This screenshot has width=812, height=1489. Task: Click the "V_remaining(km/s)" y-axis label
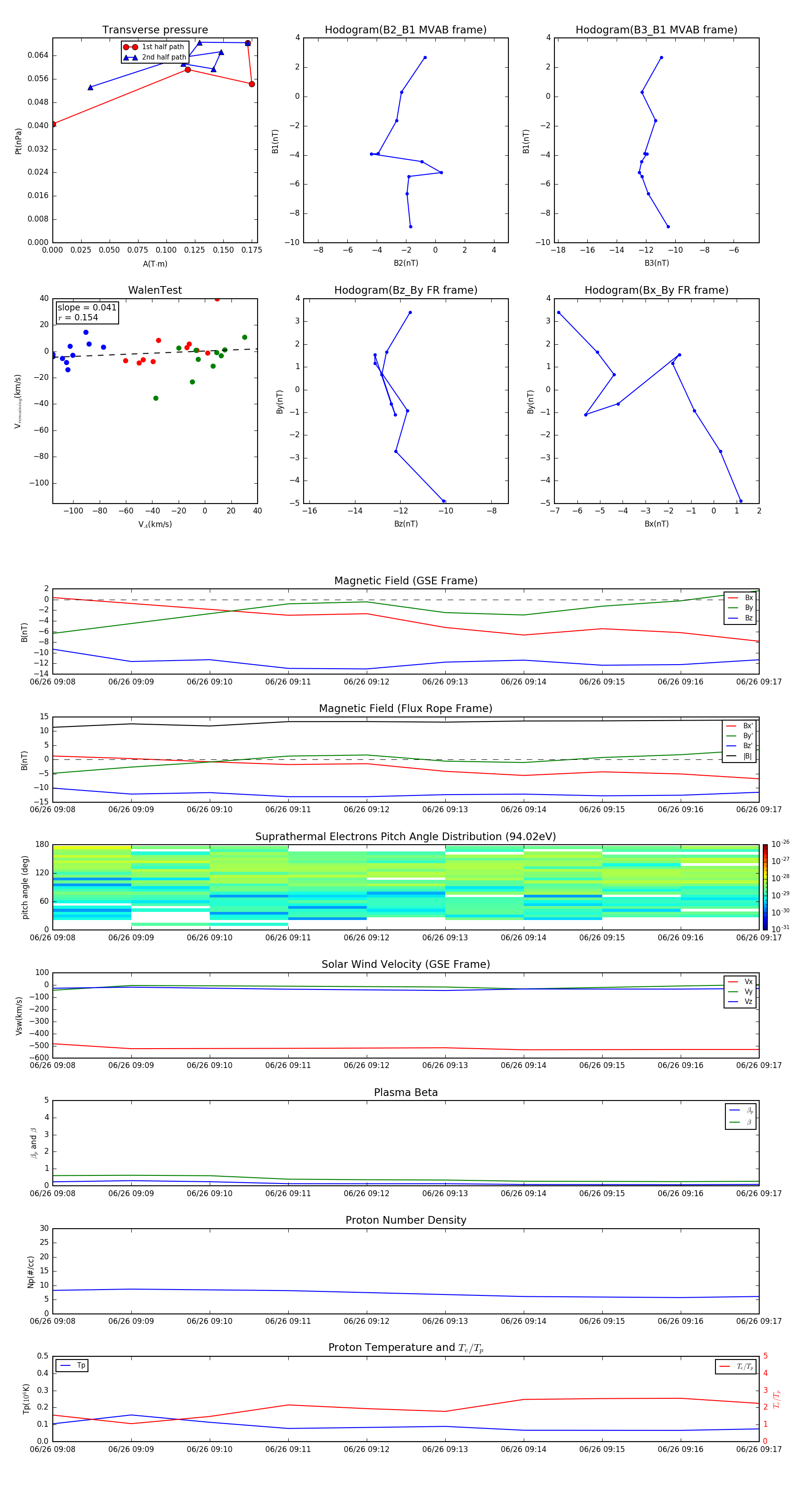click(18, 401)
